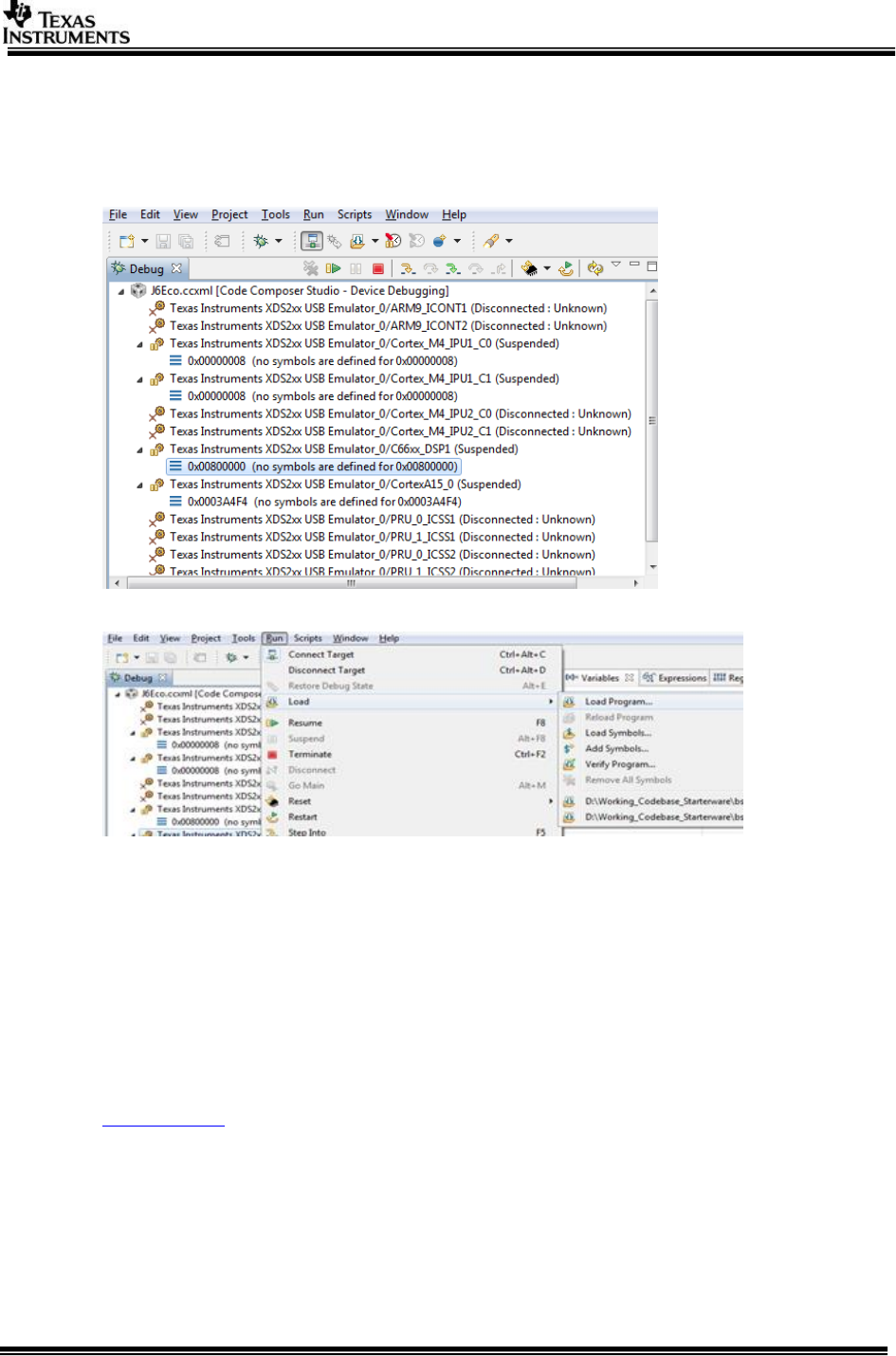The height and width of the screenshot is (1356, 896).
Task: Click the scroll-down arrow of Debug view
Action: tap(652, 567)
